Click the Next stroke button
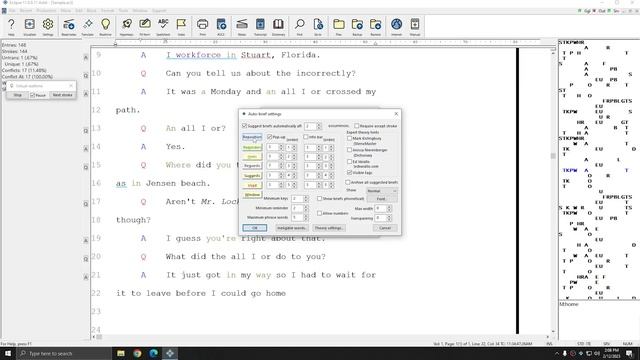 click(x=62, y=95)
